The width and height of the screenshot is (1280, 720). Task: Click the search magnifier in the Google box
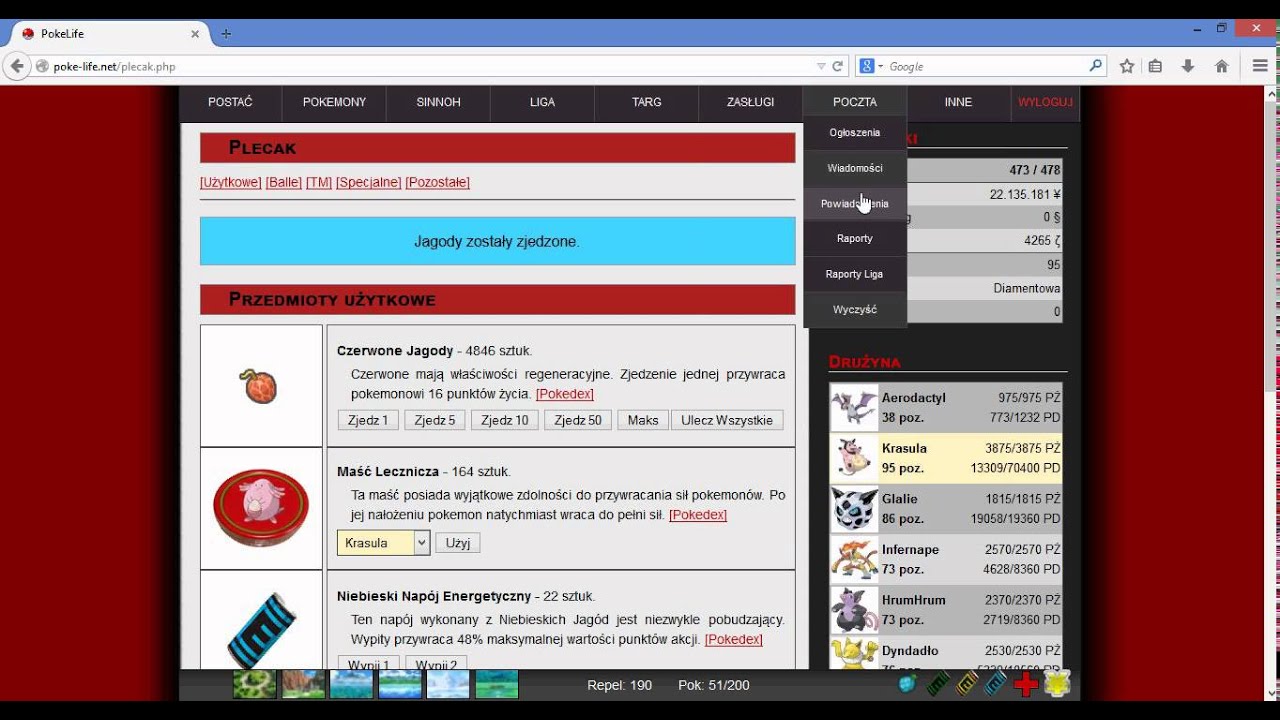(1096, 66)
